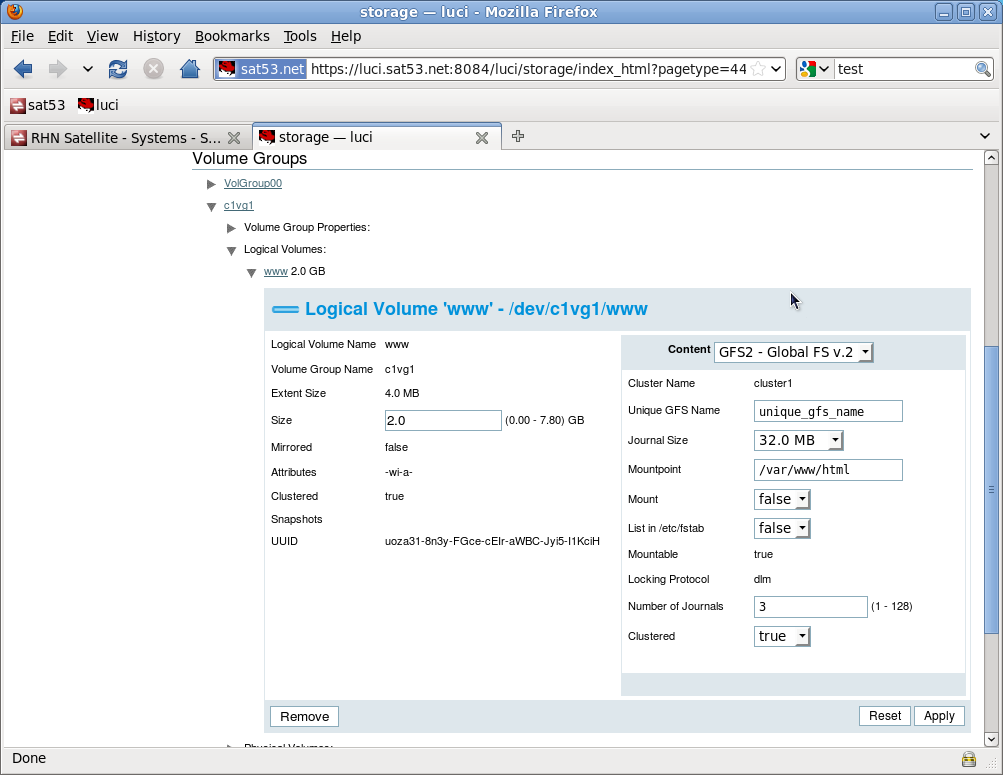Viewport: 1003px width, 775px height.
Task: Open the Journal Size dropdown
Action: [x=798, y=441]
